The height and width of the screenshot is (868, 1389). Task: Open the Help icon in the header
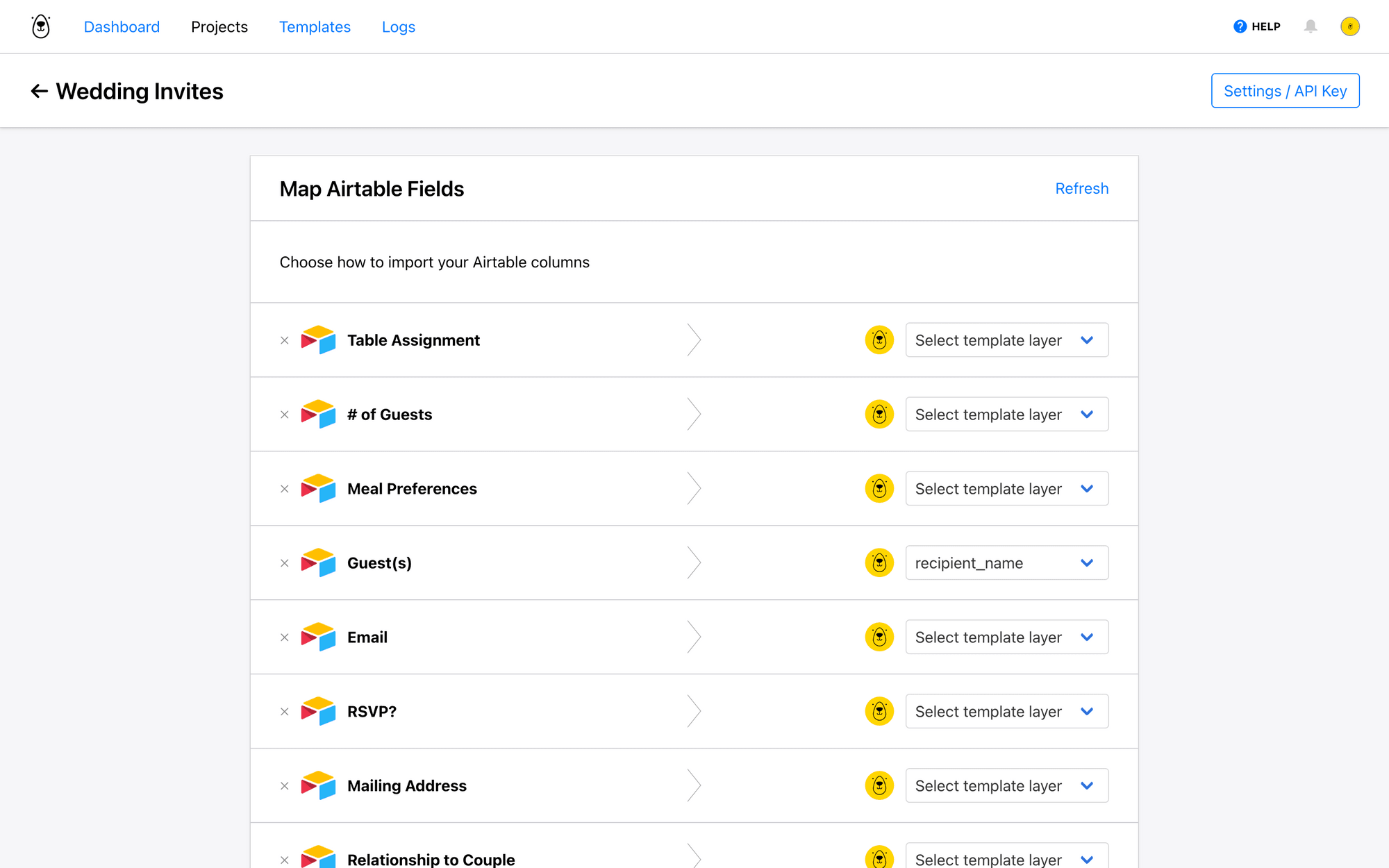[x=1239, y=26]
